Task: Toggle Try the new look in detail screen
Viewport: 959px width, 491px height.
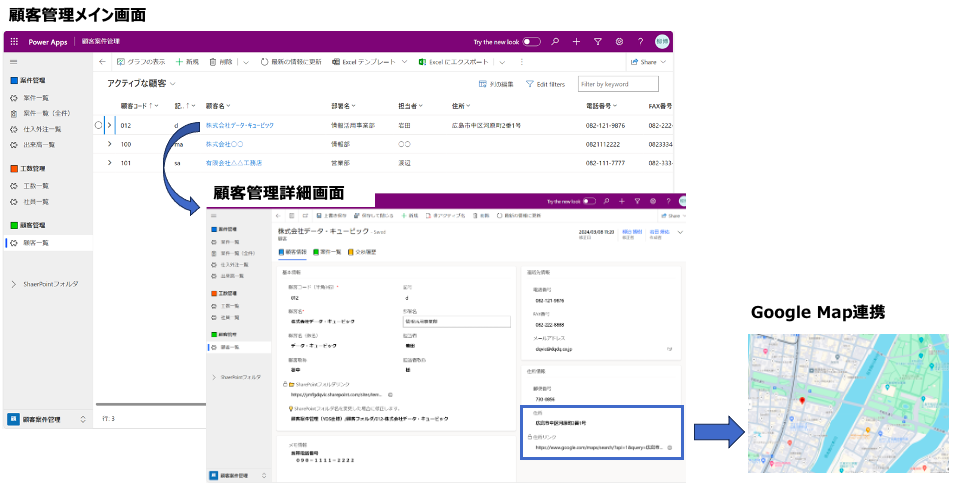Action: (x=590, y=201)
